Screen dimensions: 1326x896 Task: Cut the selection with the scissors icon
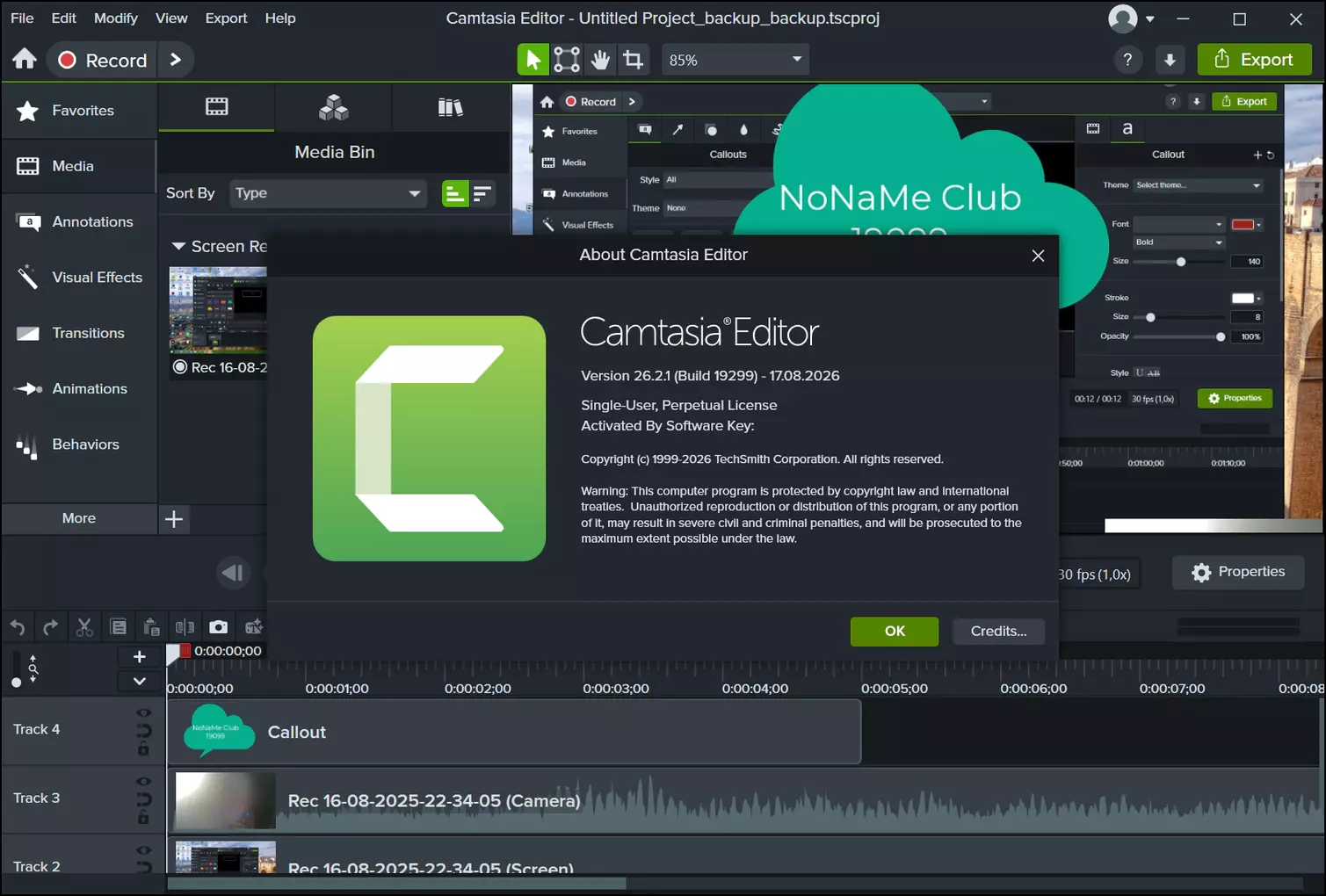point(84,627)
